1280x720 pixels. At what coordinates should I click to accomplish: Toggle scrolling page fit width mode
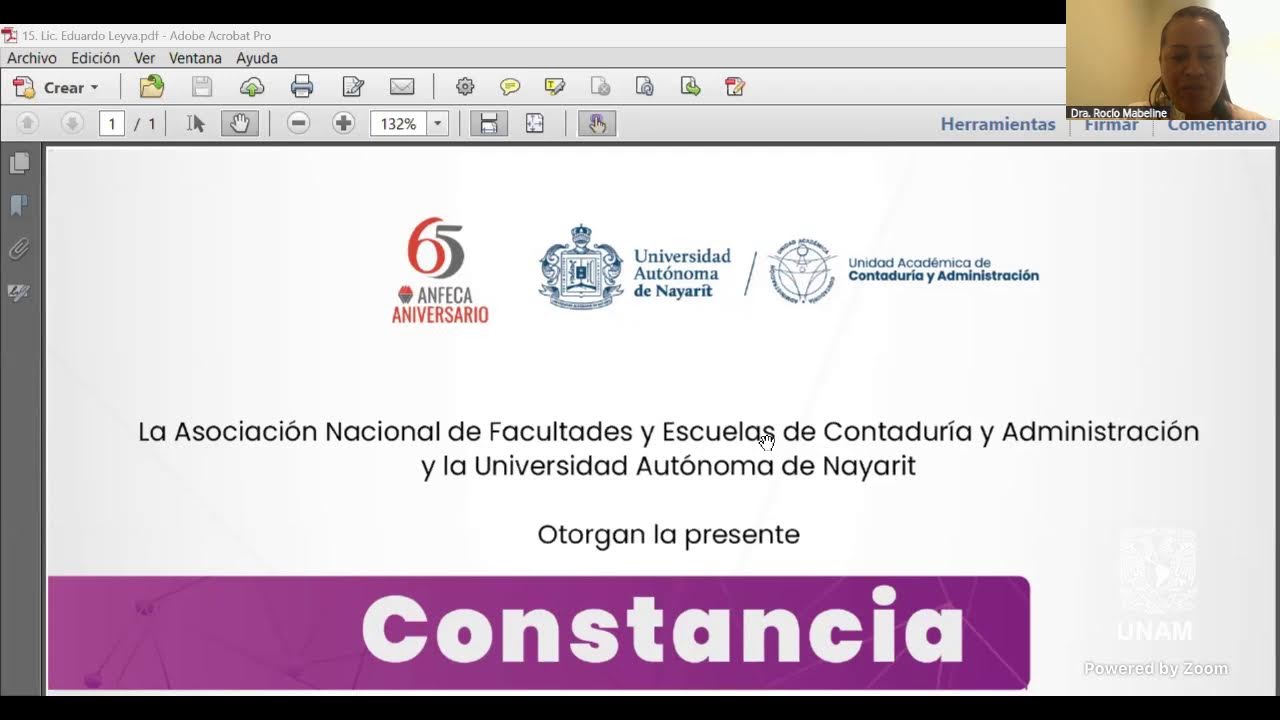pyautogui.click(x=489, y=123)
